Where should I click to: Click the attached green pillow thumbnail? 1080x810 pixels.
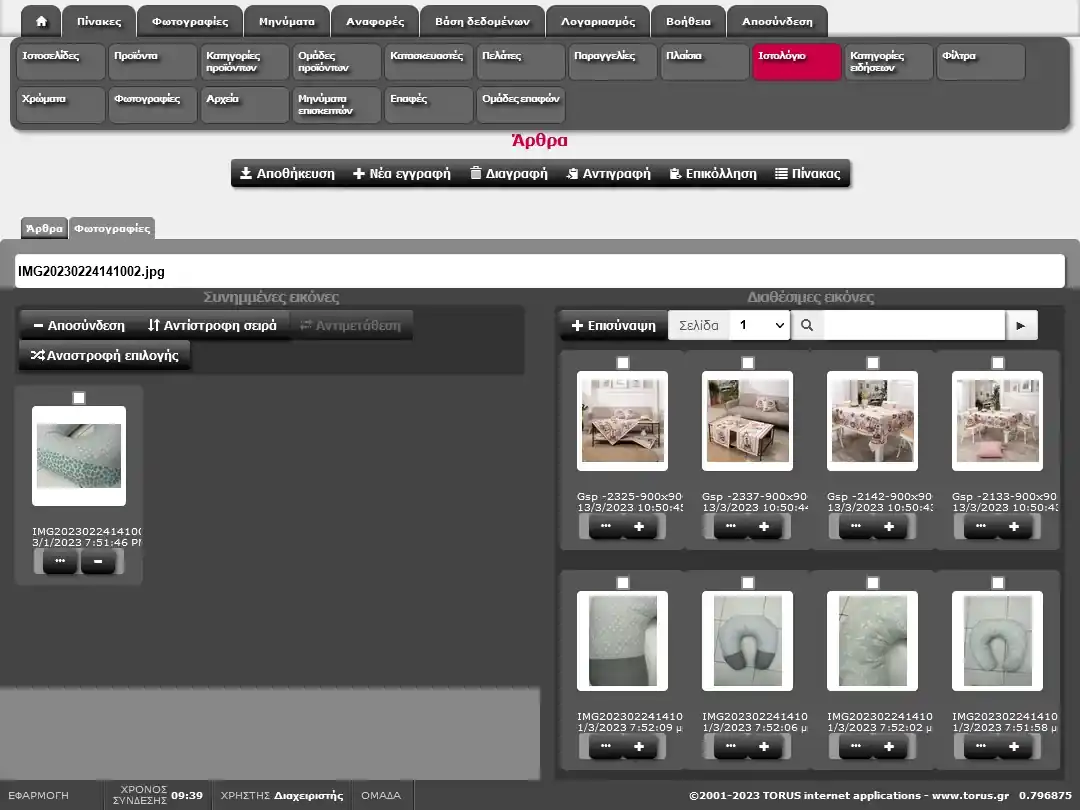point(79,455)
